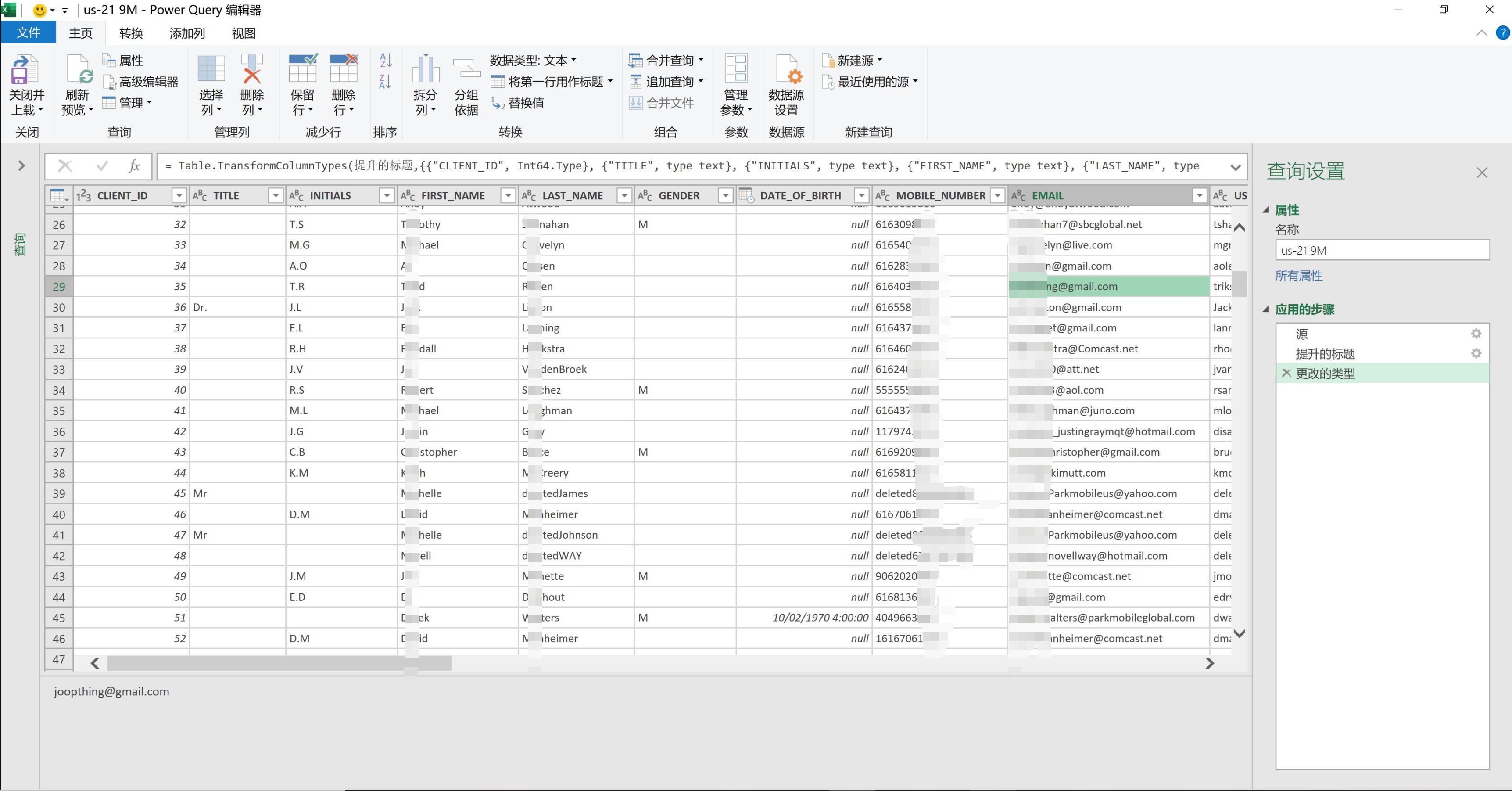The height and width of the screenshot is (791, 1512).
Task: Cancel the formula edit with X icon
Action: tap(64, 166)
